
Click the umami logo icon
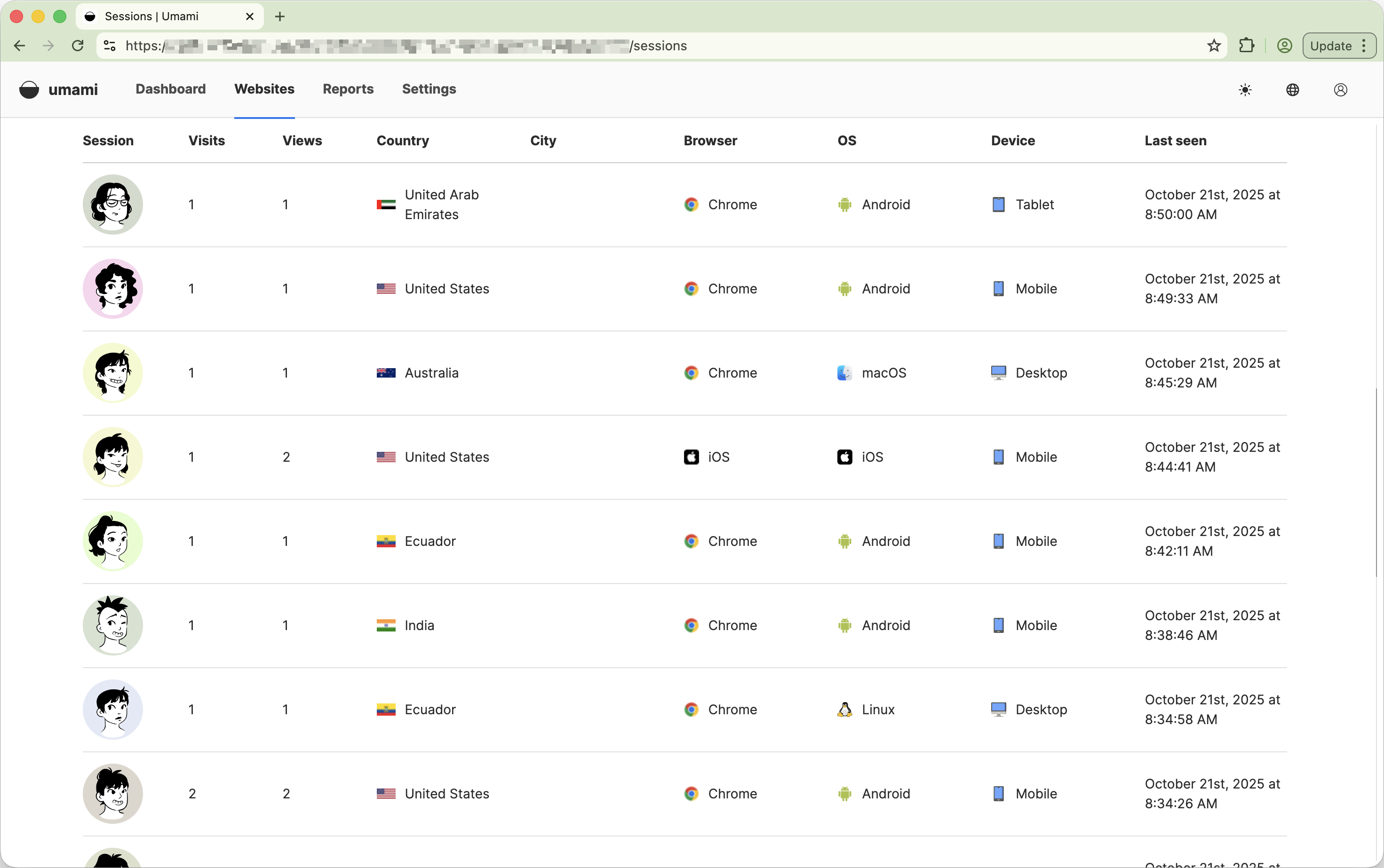pos(29,89)
